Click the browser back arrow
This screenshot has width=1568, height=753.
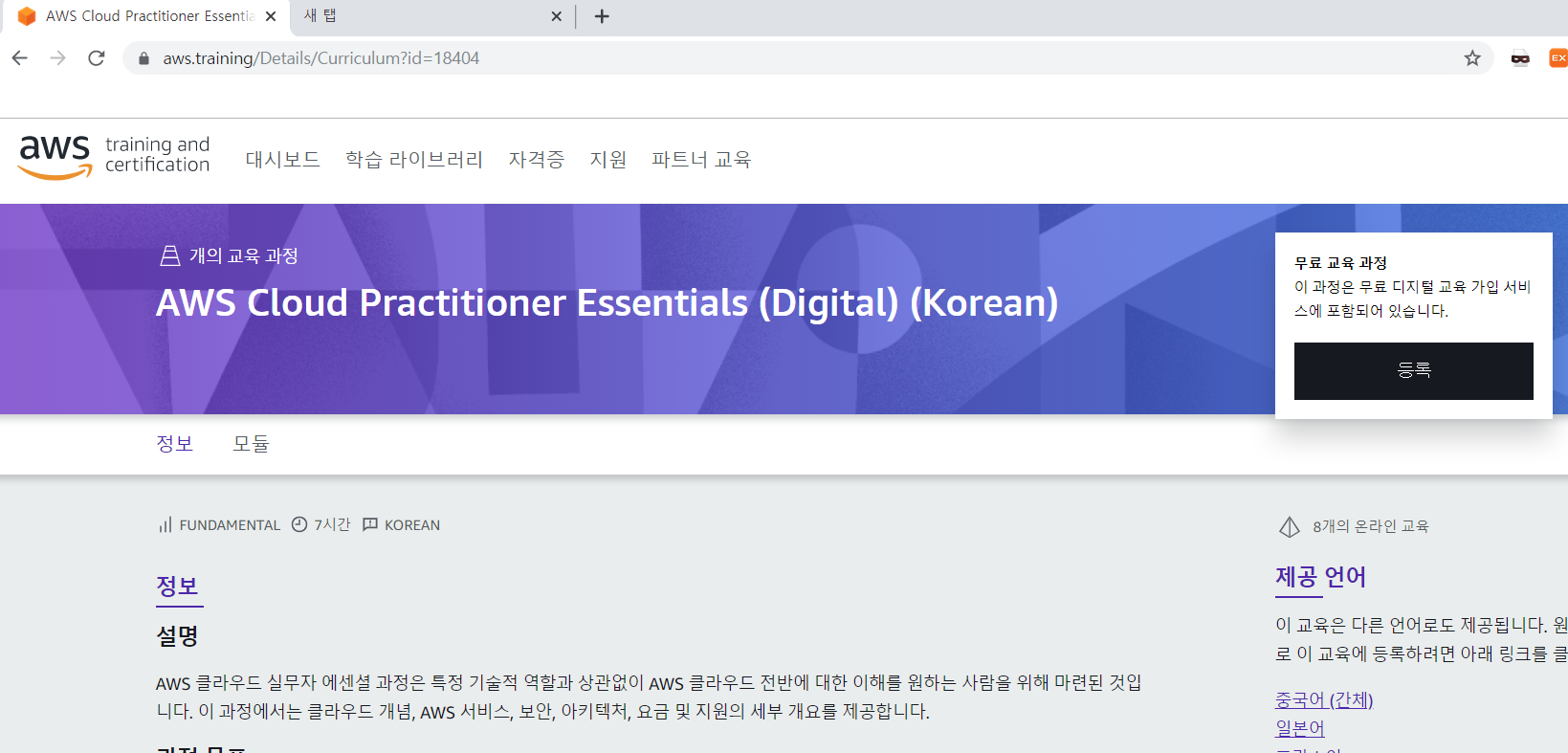coord(19,58)
